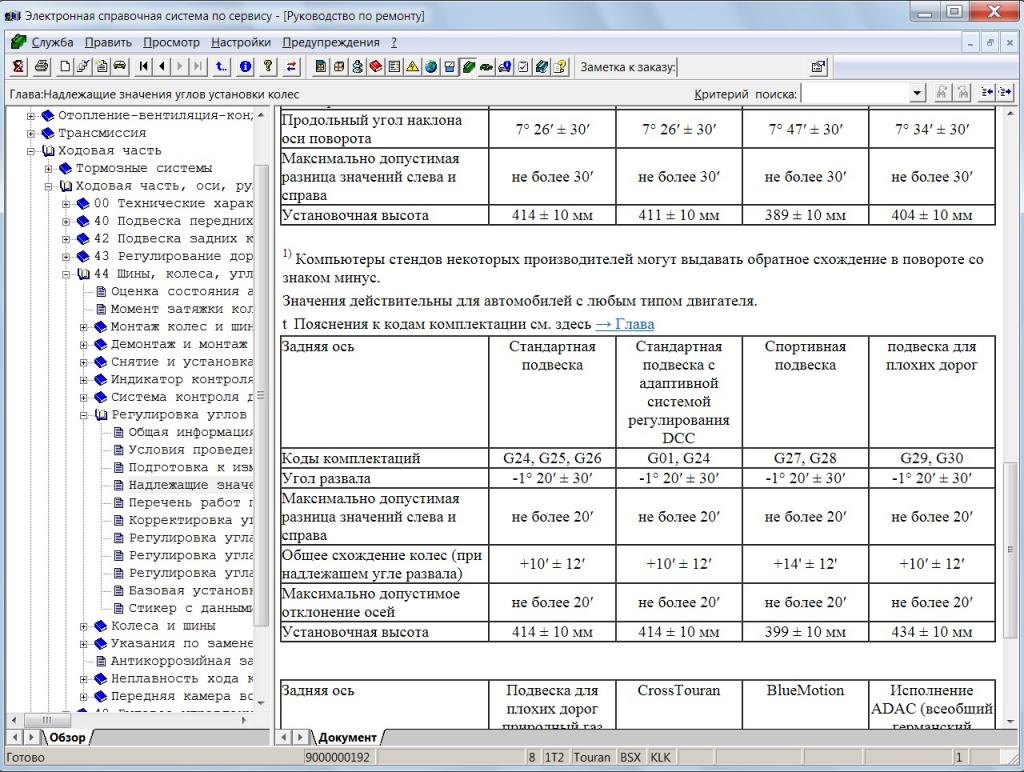Click the '+14′ ± 12′' table cell
The width and height of the screenshot is (1024, 772).
tap(805, 564)
